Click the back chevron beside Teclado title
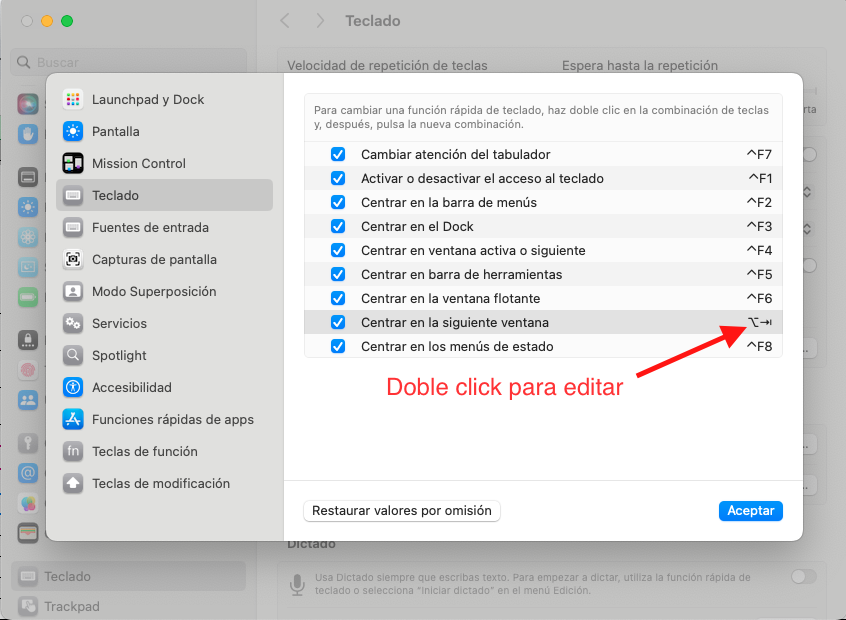846x620 pixels. pos(286,21)
